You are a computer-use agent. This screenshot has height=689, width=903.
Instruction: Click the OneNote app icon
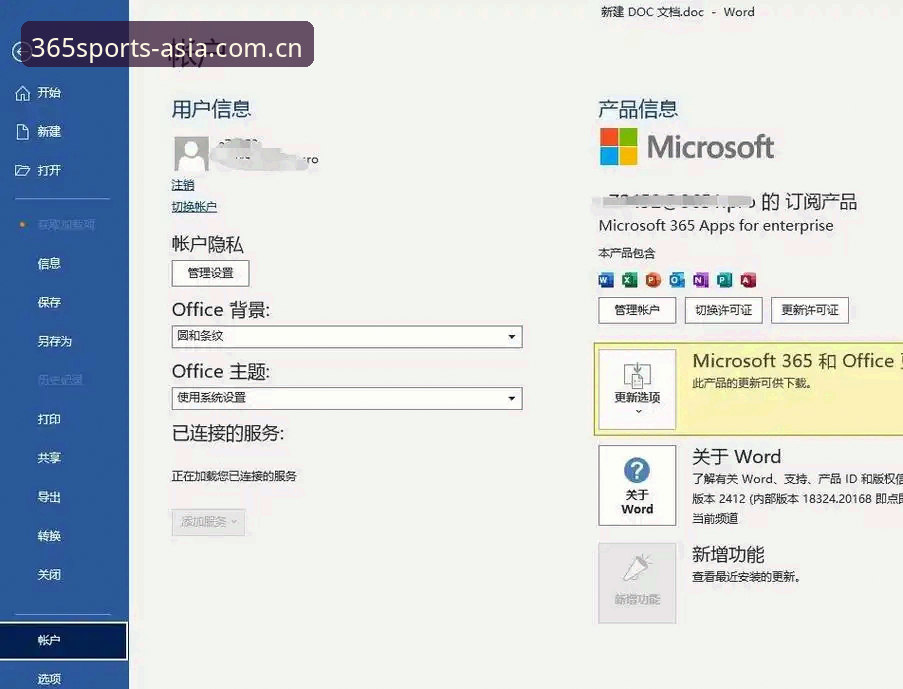[700, 280]
